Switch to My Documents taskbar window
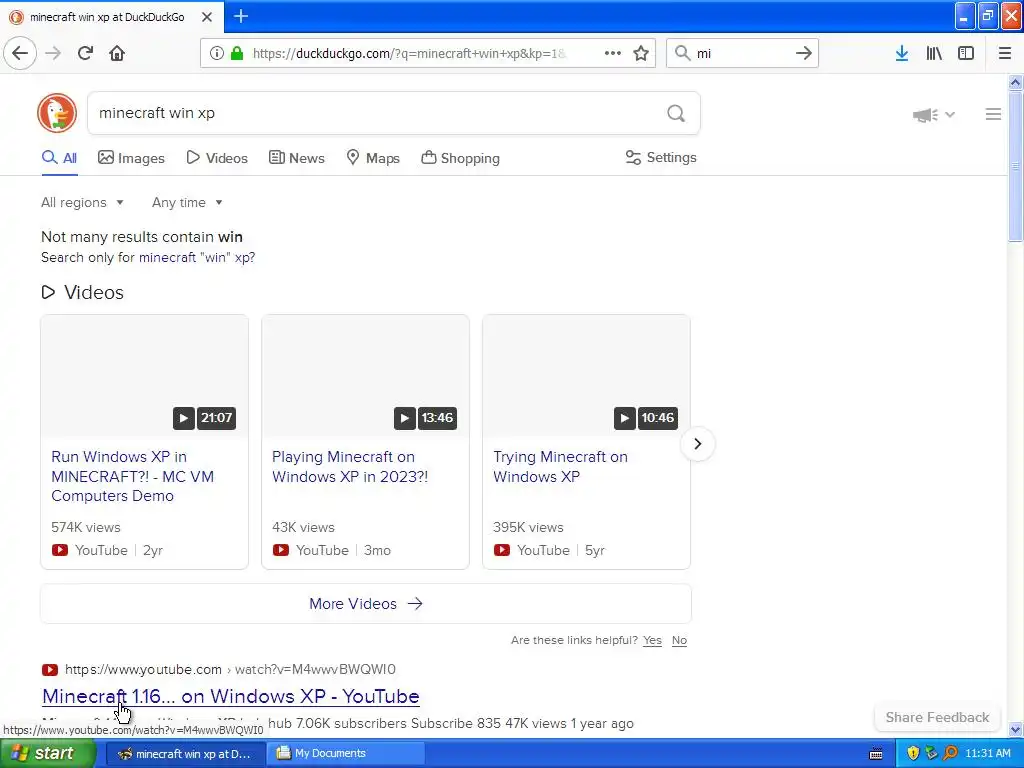1024x768 pixels. [347, 753]
